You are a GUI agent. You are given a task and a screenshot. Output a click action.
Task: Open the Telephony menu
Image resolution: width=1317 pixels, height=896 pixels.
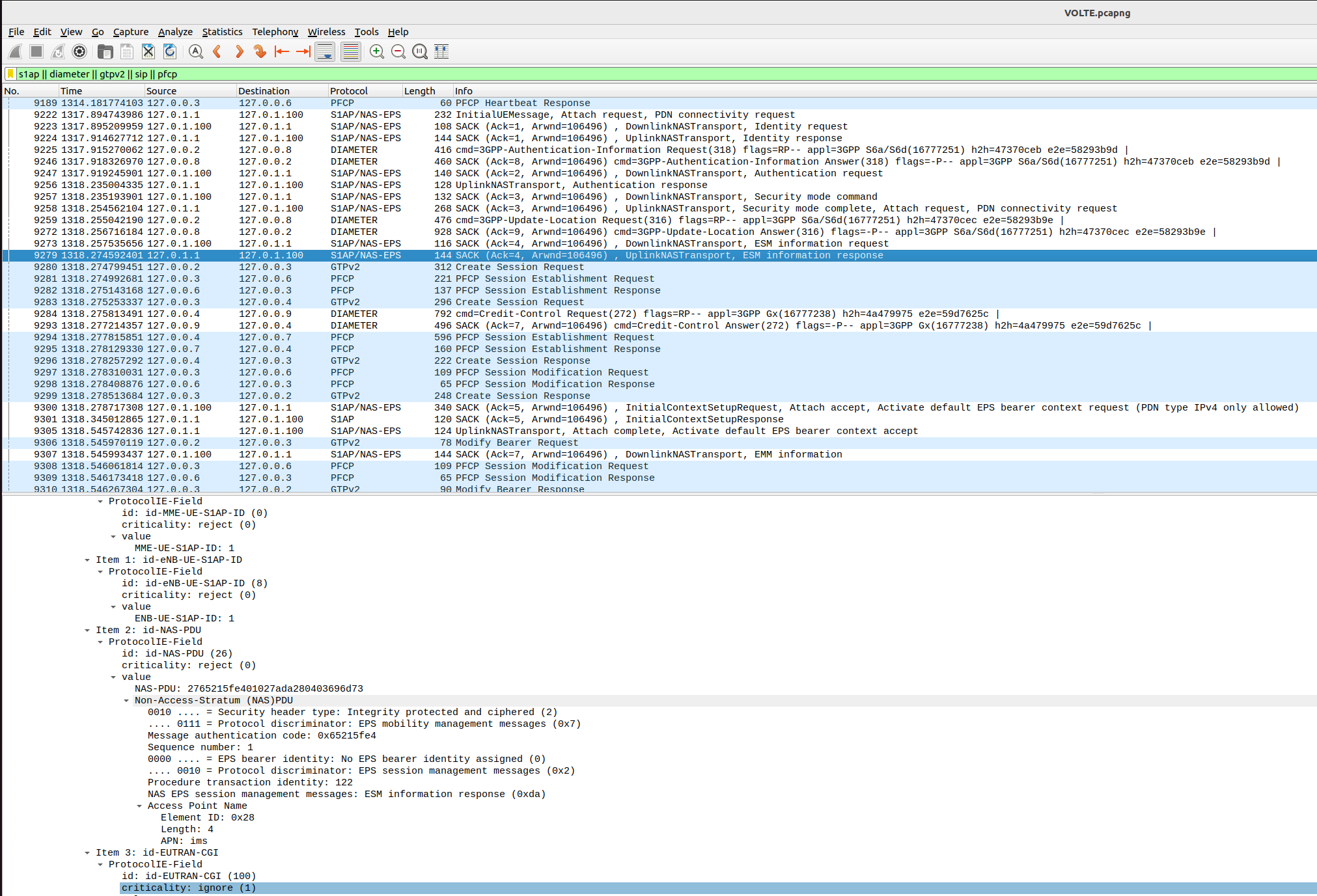[x=275, y=31]
